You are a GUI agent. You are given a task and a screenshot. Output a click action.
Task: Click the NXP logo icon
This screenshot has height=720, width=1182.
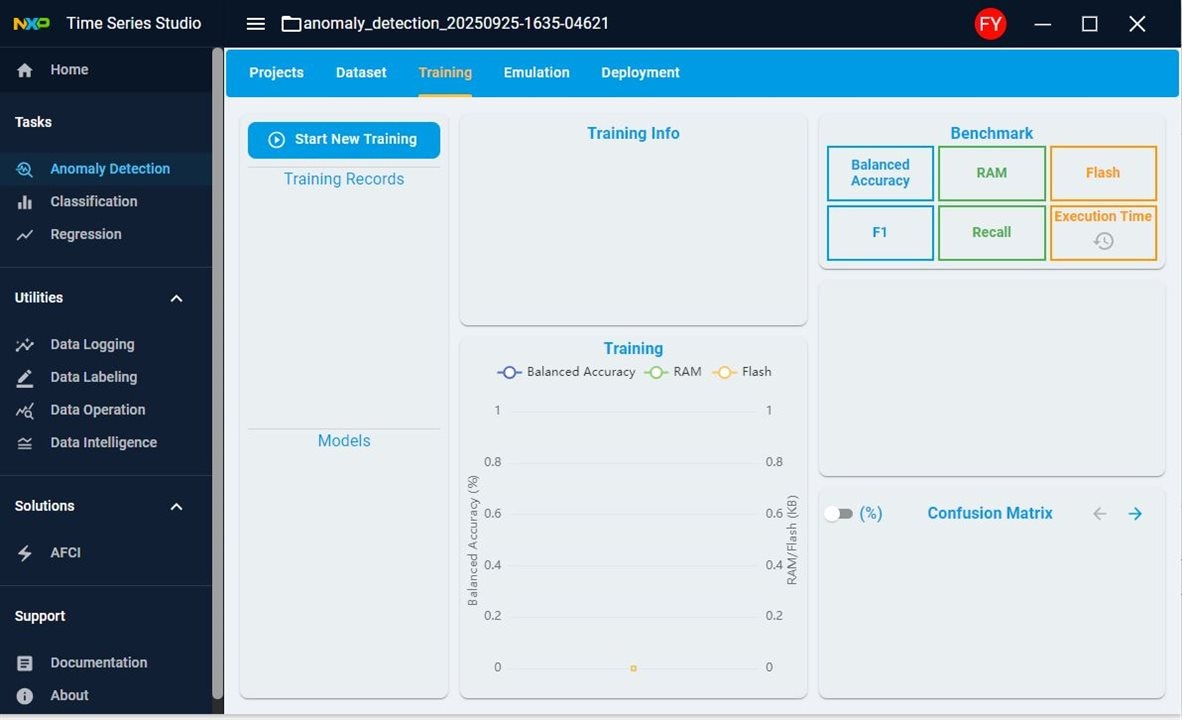coord(32,23)
